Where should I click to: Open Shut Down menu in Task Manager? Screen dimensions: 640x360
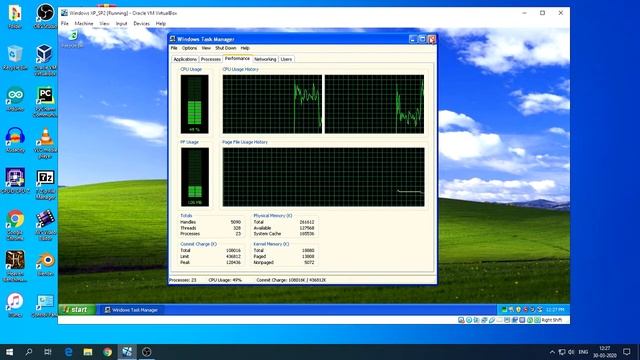tap(226, 48)
